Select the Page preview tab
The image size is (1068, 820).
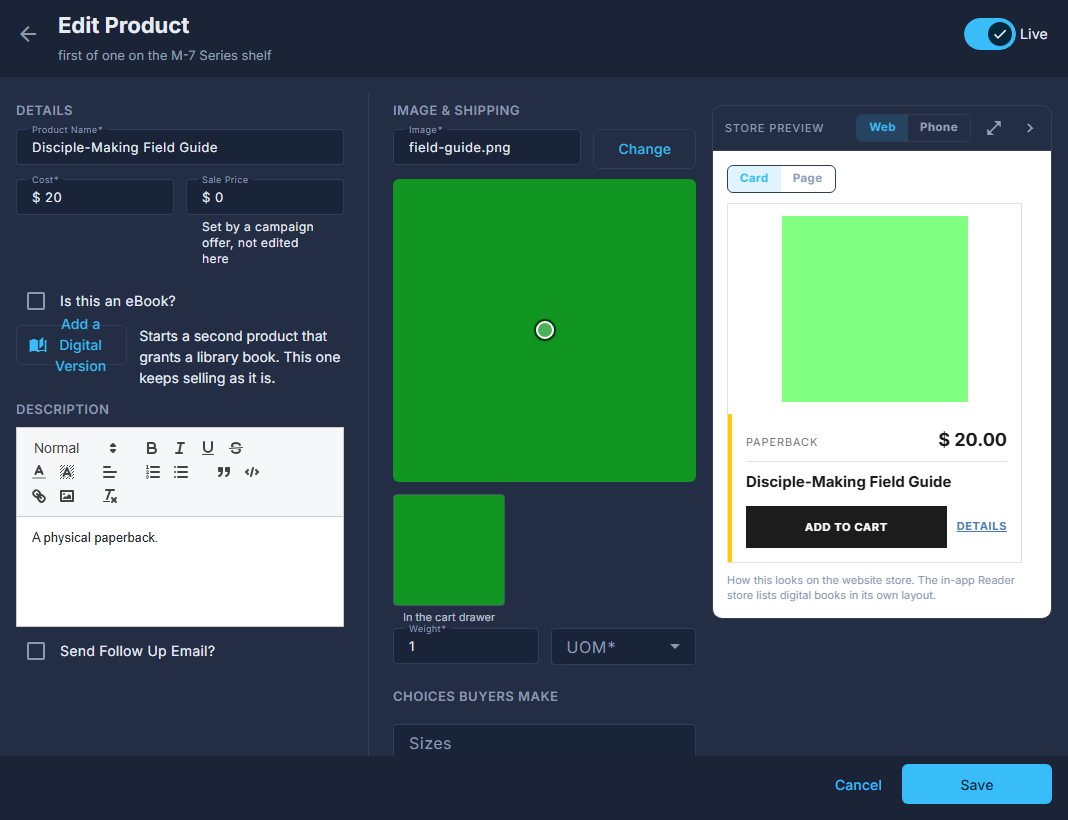click(807, 178)
